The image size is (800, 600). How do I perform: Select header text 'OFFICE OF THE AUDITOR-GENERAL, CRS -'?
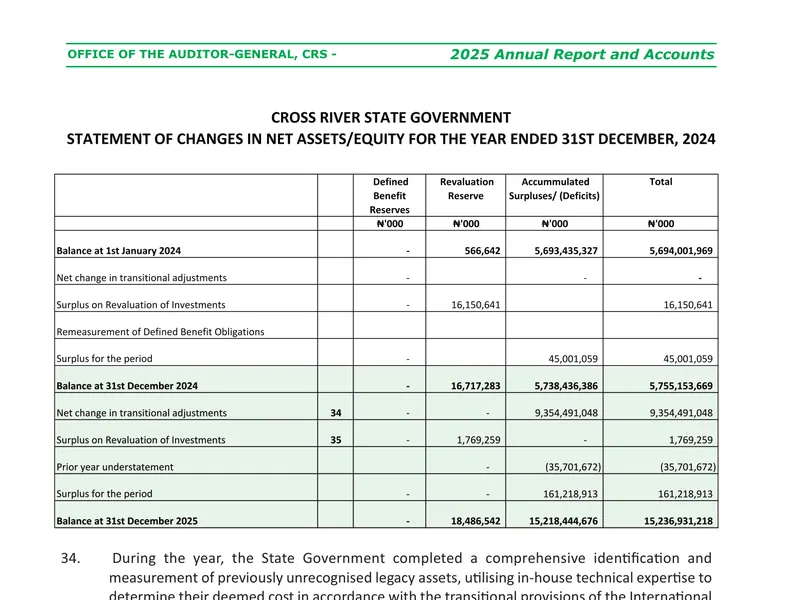click(202, 54)
